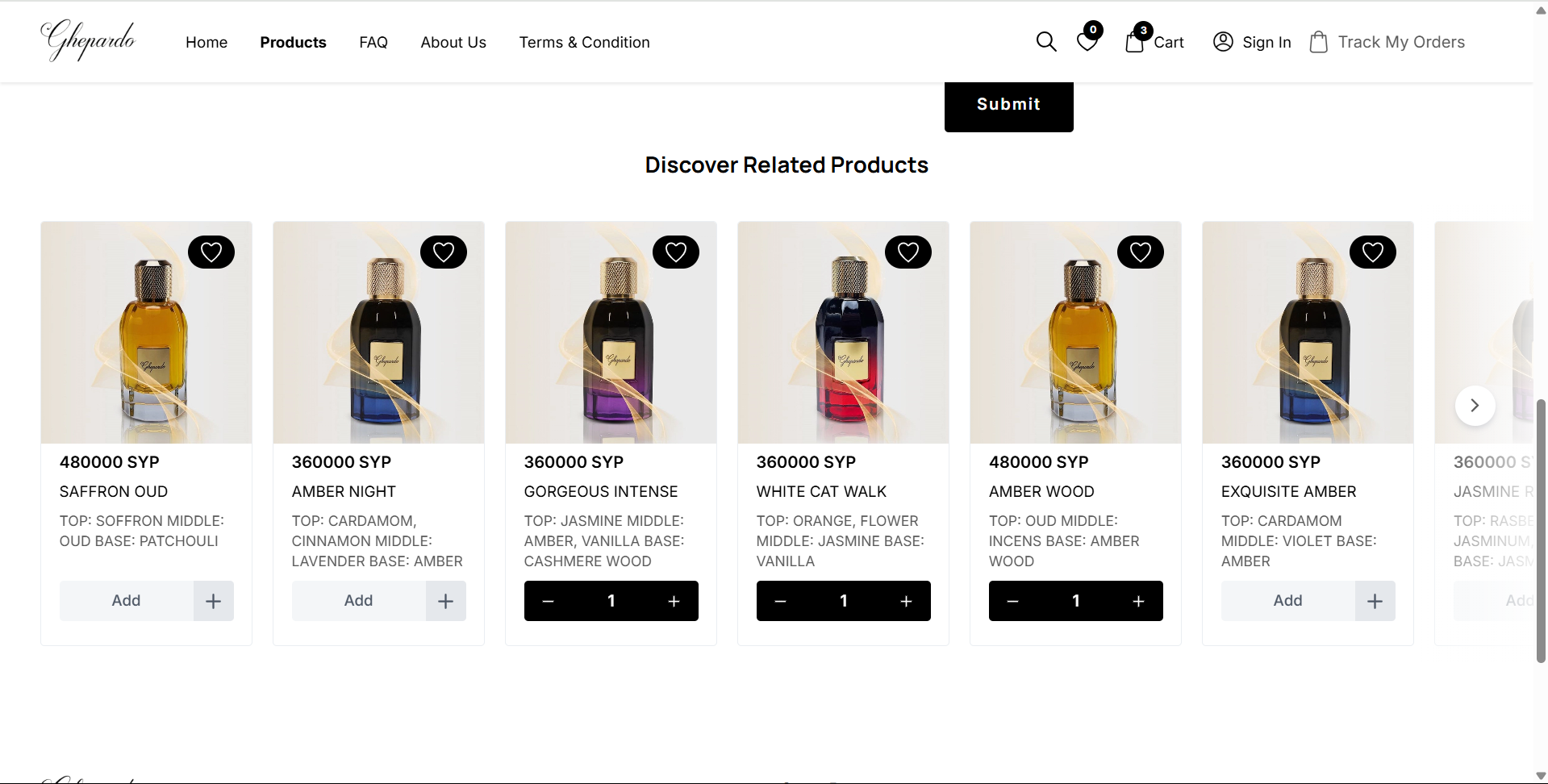Screen dimensions: 1548x784
Task: Click the GORGEOUS INTENSE product name
Action: click(601, 491)
